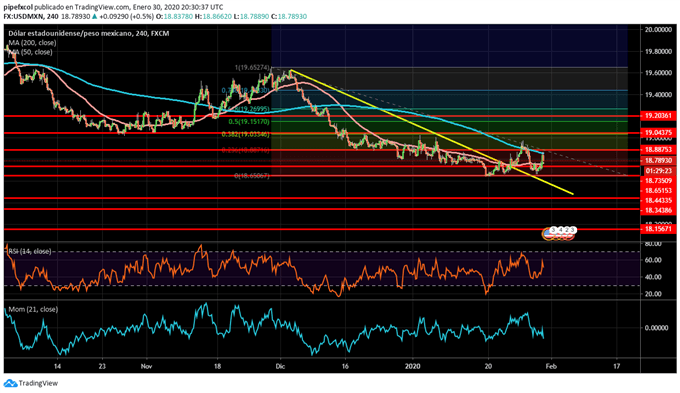Click the Momentum axis value 0.00000

(656, 328)
